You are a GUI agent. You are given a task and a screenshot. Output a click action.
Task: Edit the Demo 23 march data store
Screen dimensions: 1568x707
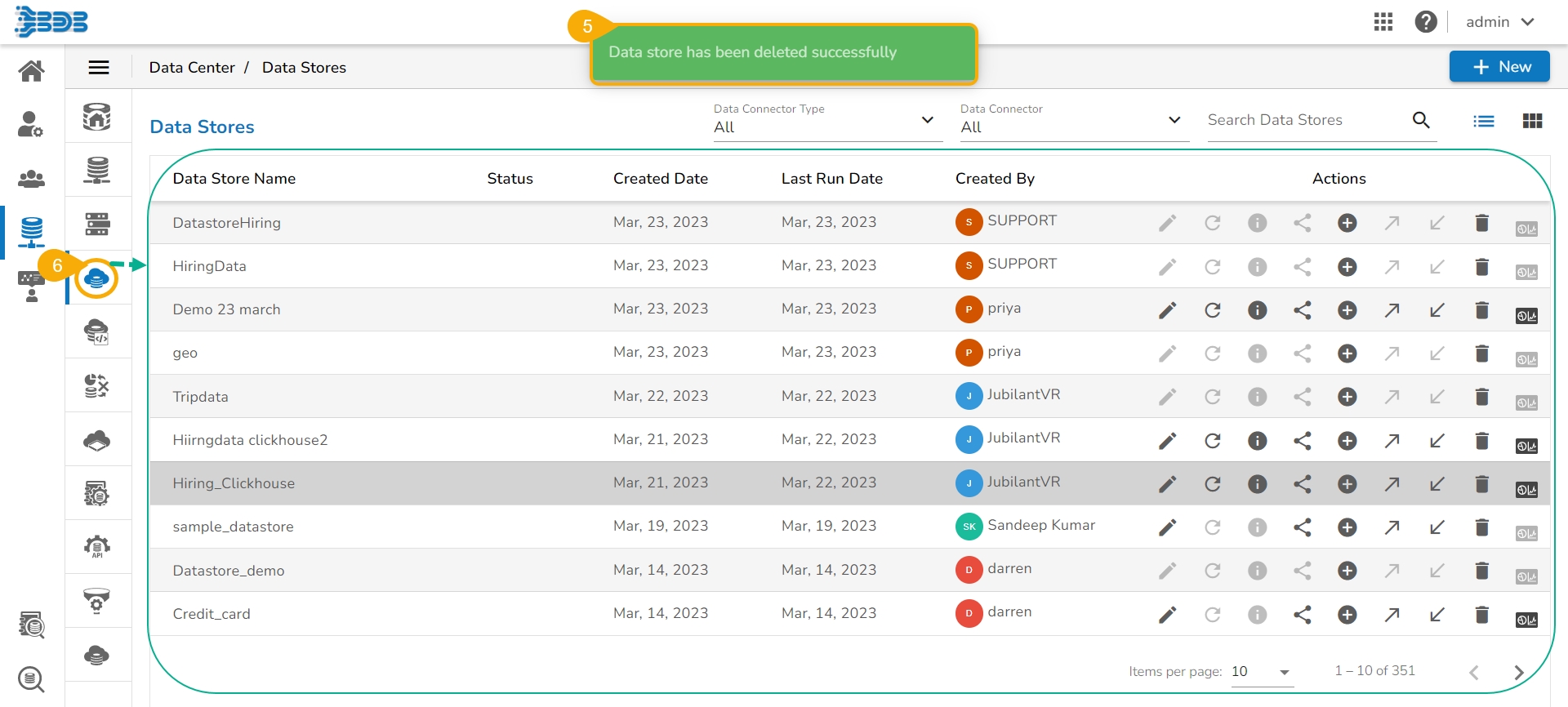click(x=1167, y=310)
